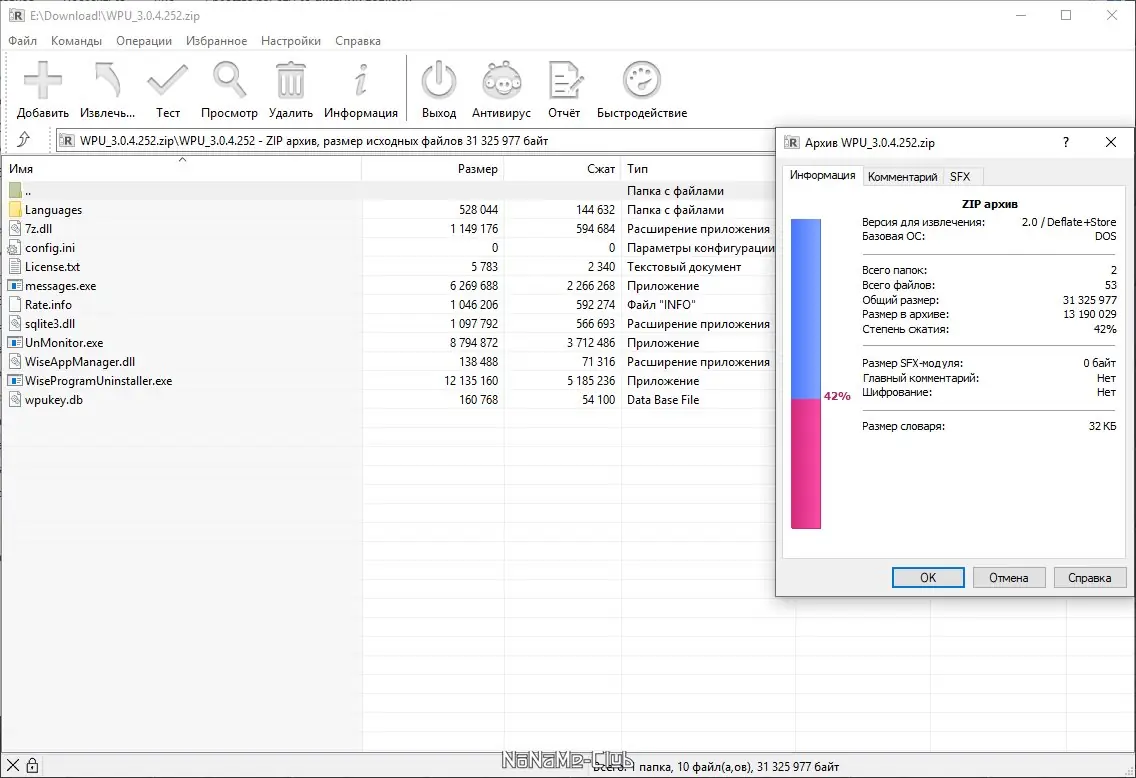Image resolution: width=1136 pixels, height=778 pixels.
Task: Select the messages.exe file name
Action: (x=61, y=285)
